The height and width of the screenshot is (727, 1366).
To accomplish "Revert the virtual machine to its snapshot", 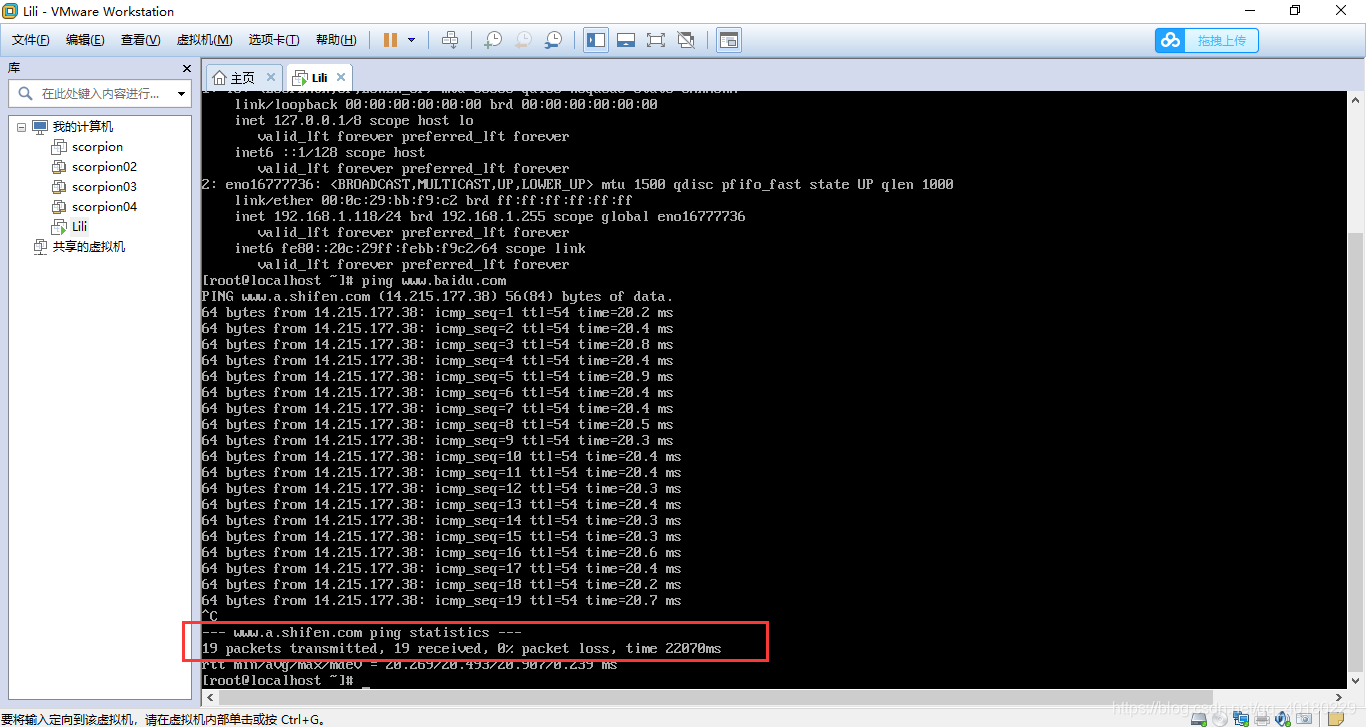I will [523, 40].
